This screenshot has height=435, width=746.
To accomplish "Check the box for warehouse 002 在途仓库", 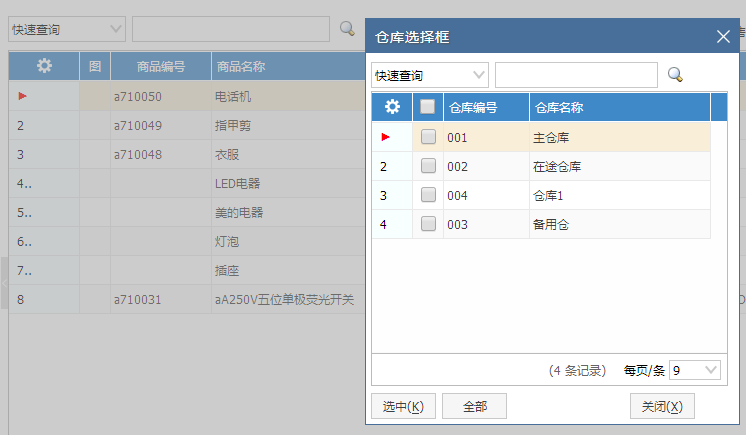I will coord(428,166).
